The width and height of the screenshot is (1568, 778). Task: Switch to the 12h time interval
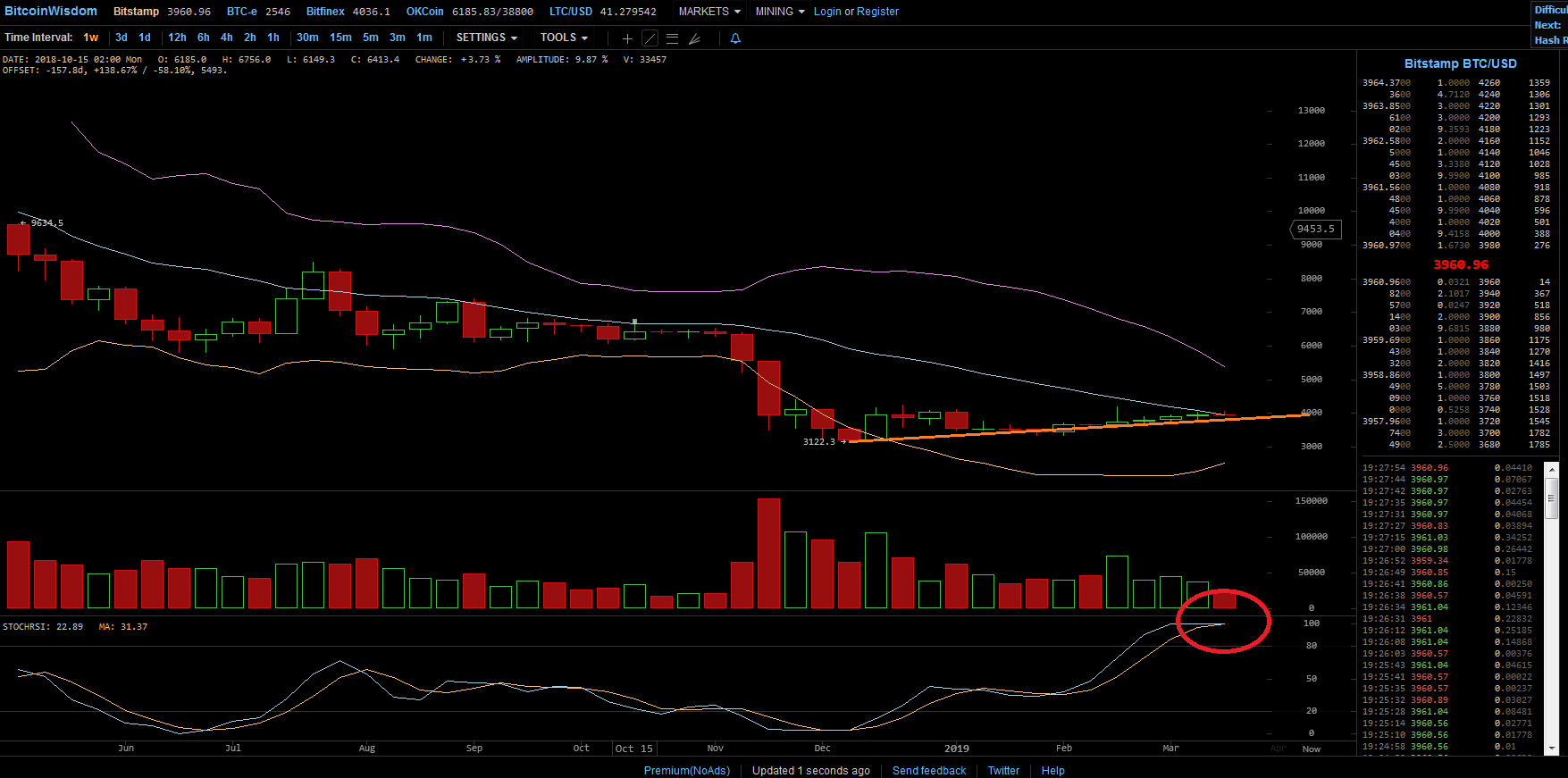pyautogui.click(x=177, y=38)
